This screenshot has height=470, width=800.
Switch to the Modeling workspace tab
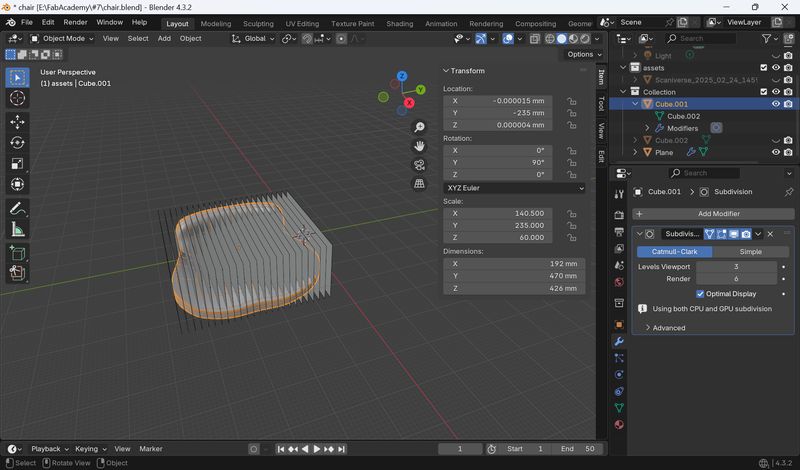pyautogui.click(x=215, y=23)
